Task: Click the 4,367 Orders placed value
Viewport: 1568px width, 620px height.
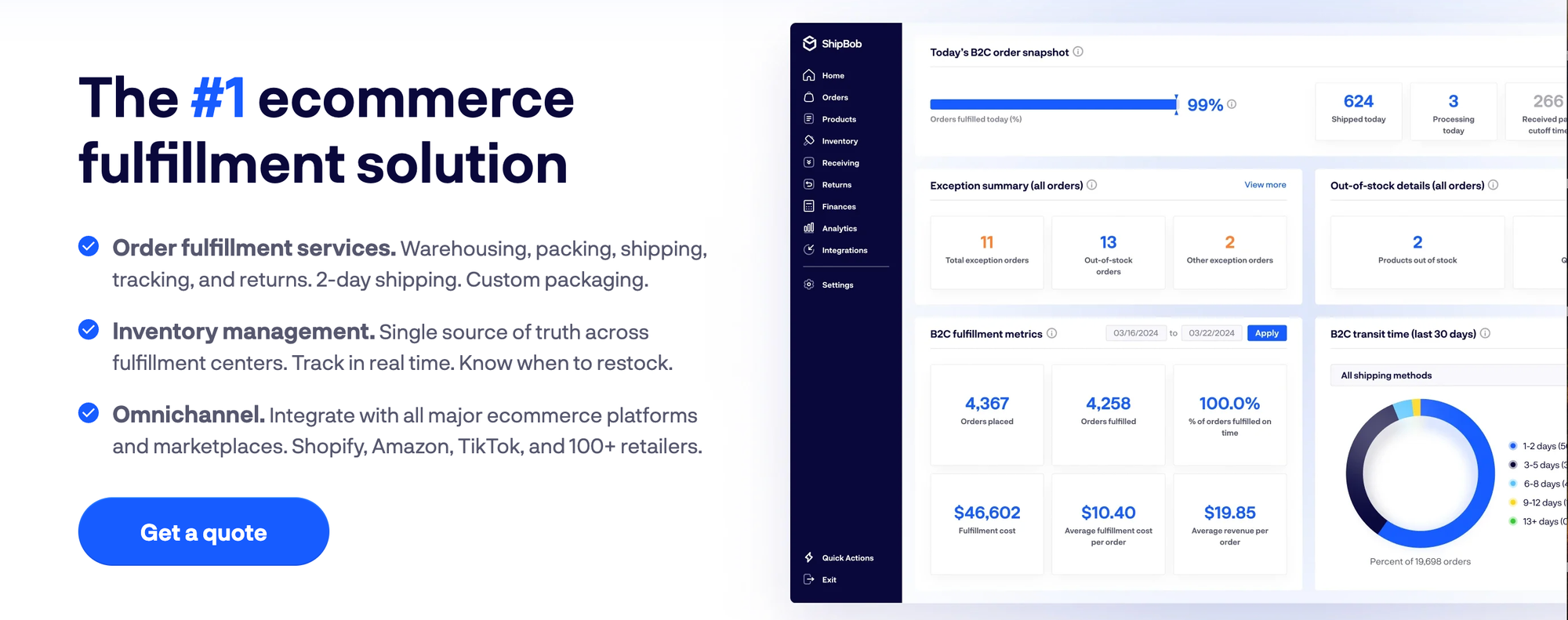Action: [987, 404]
